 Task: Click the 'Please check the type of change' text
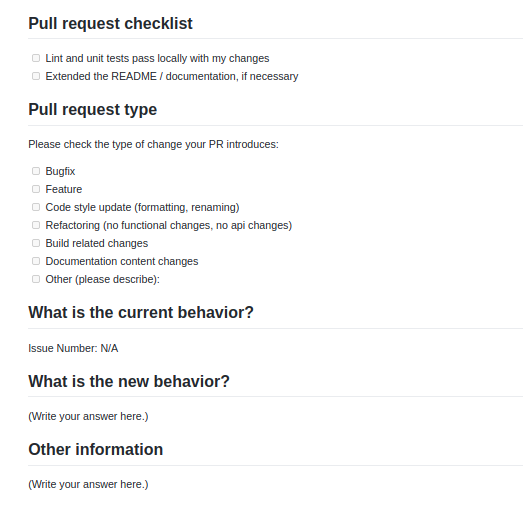click(x=153, y=144)
